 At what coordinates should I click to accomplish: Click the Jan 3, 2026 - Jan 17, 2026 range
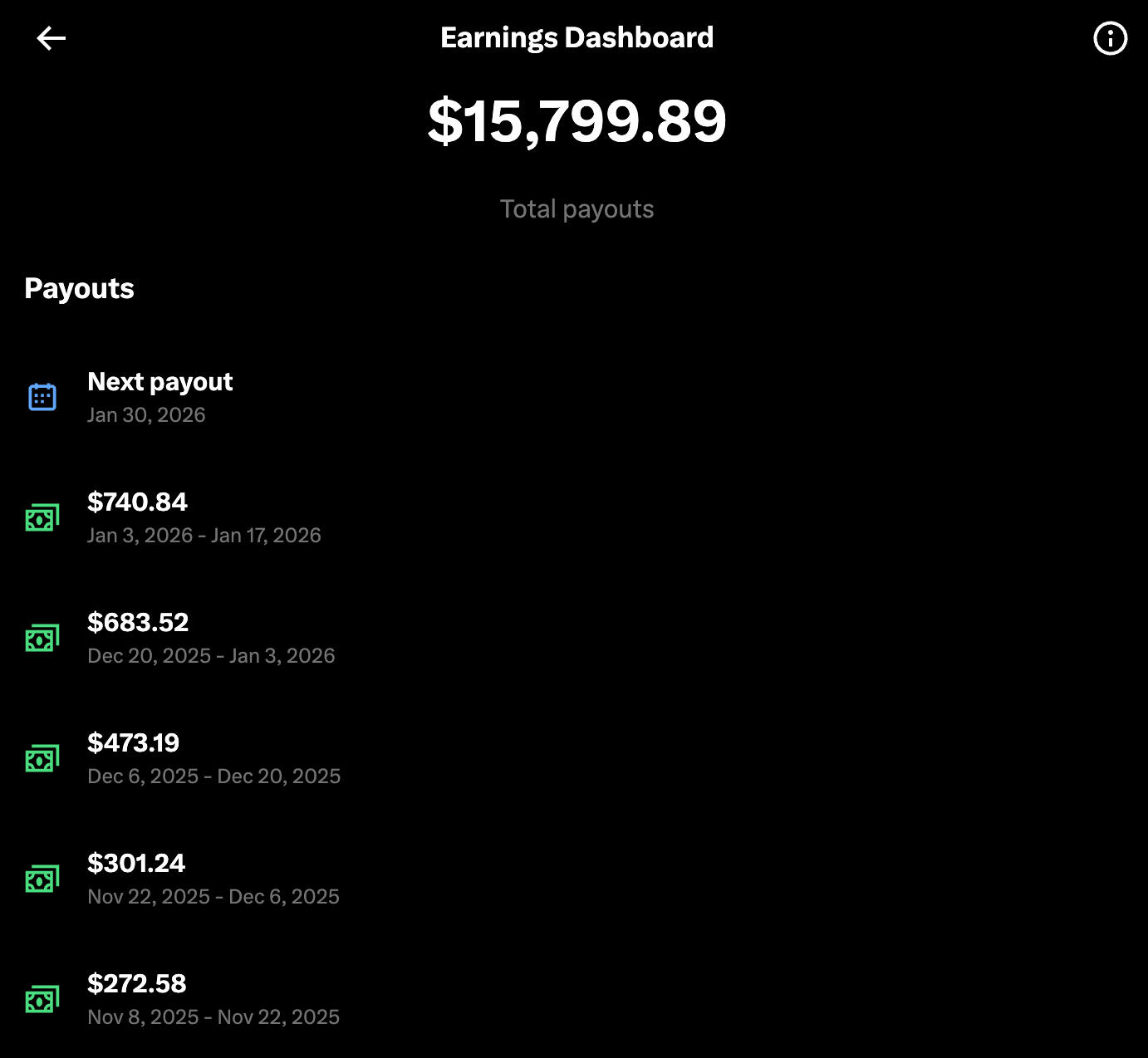coord(204,536)
